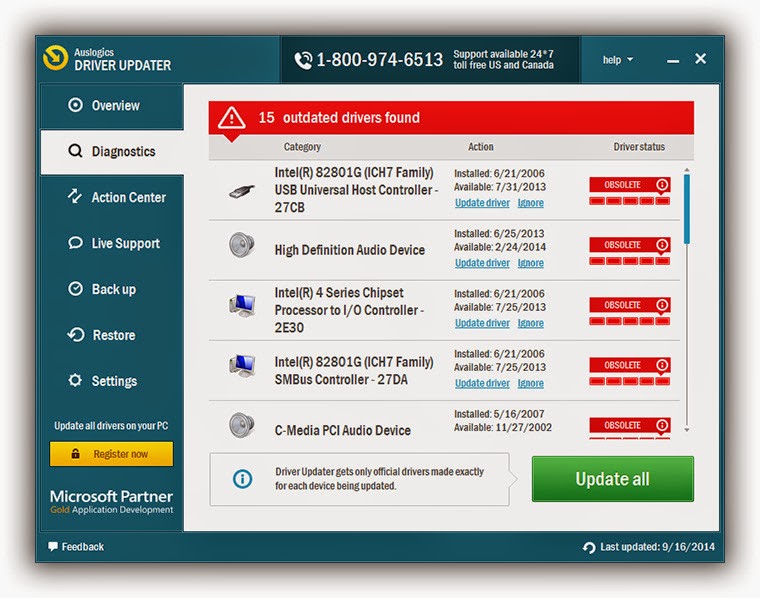The height and width of the screenshot is (598, 760).
Task: Click the green Update all button
Action: point(613,479)
